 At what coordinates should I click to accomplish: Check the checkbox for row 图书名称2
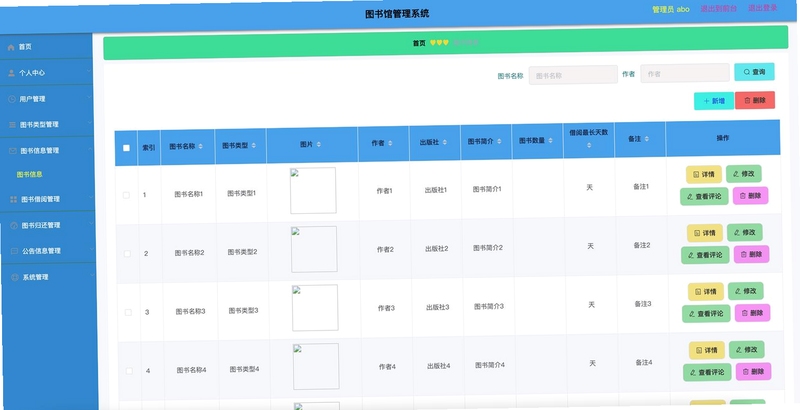click(127, 253)
